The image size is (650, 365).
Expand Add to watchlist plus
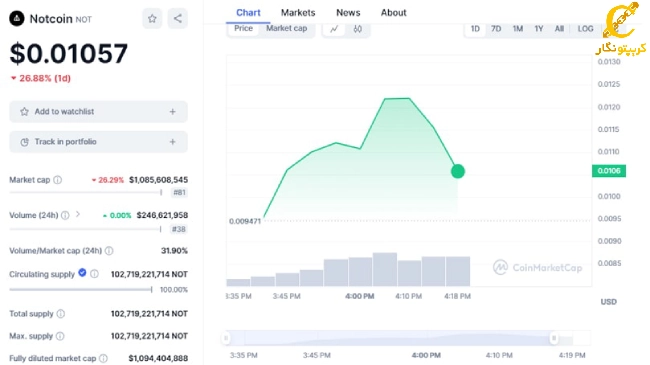172,112
